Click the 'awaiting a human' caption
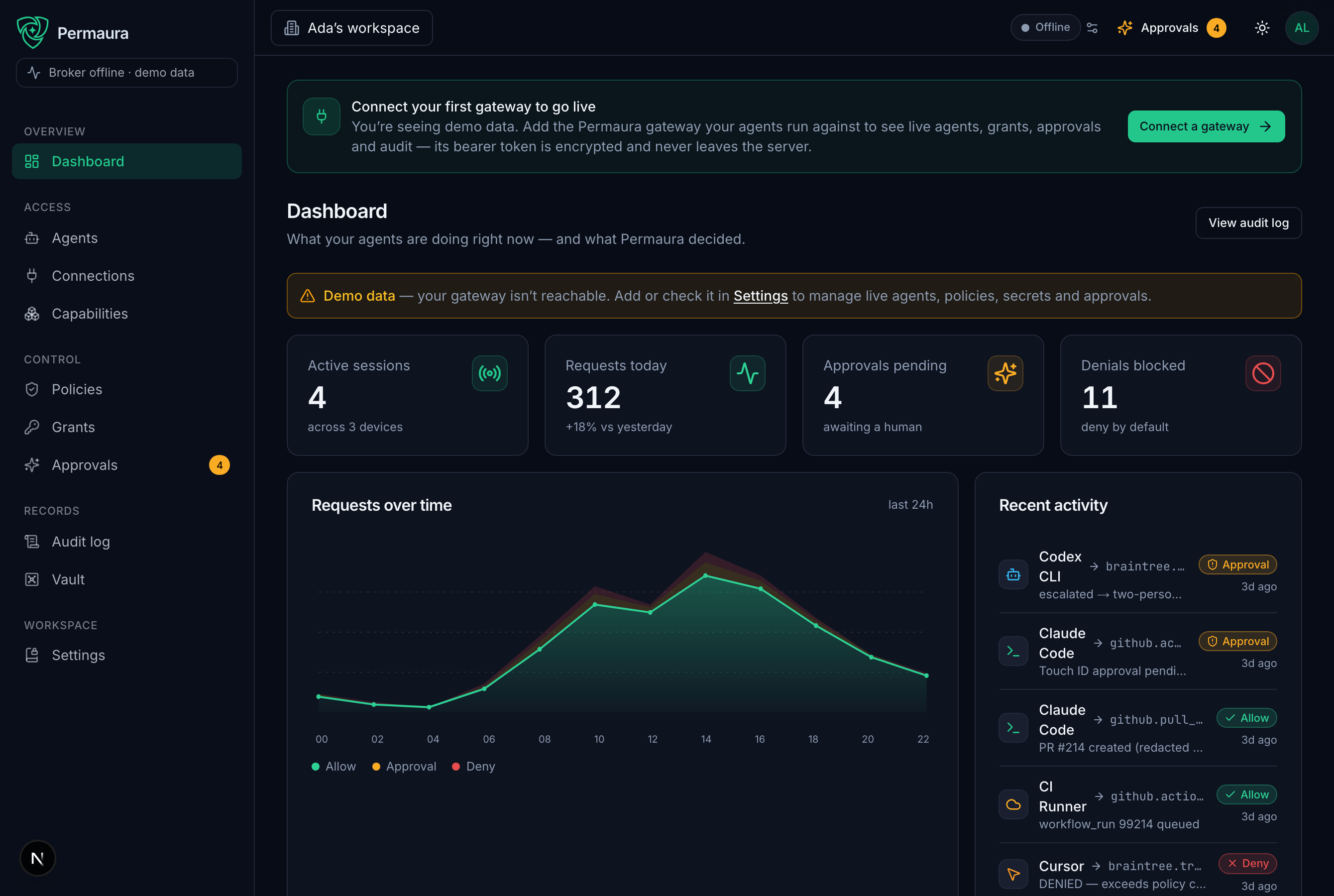 873,427
